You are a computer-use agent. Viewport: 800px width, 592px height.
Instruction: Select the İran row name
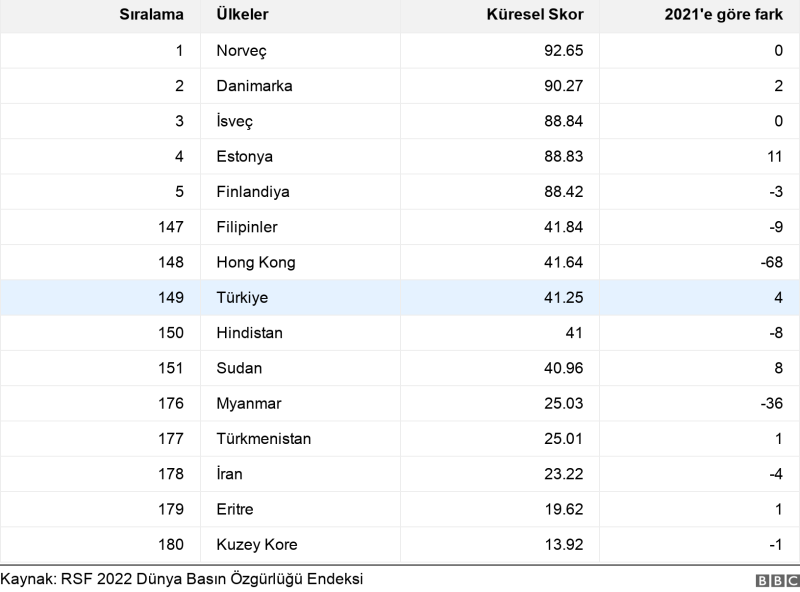[x=229, y=474]
